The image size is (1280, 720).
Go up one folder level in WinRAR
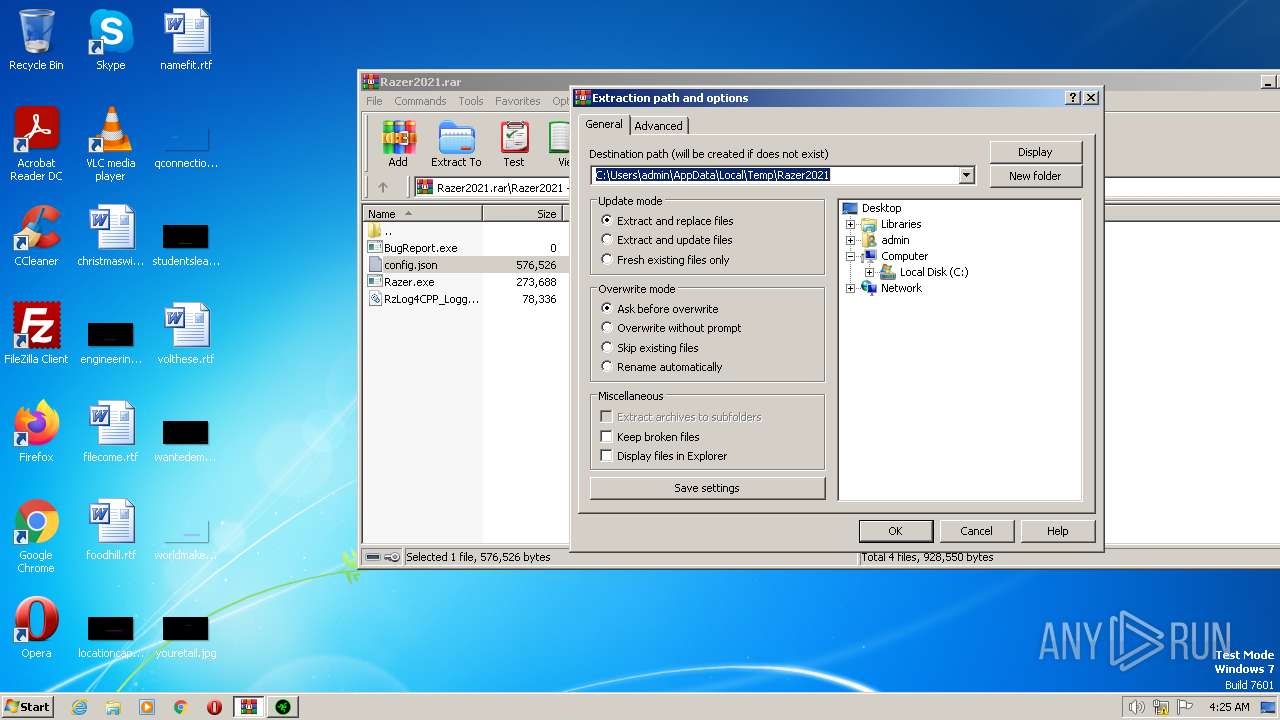pyautogui.click(x=383, y=187)
